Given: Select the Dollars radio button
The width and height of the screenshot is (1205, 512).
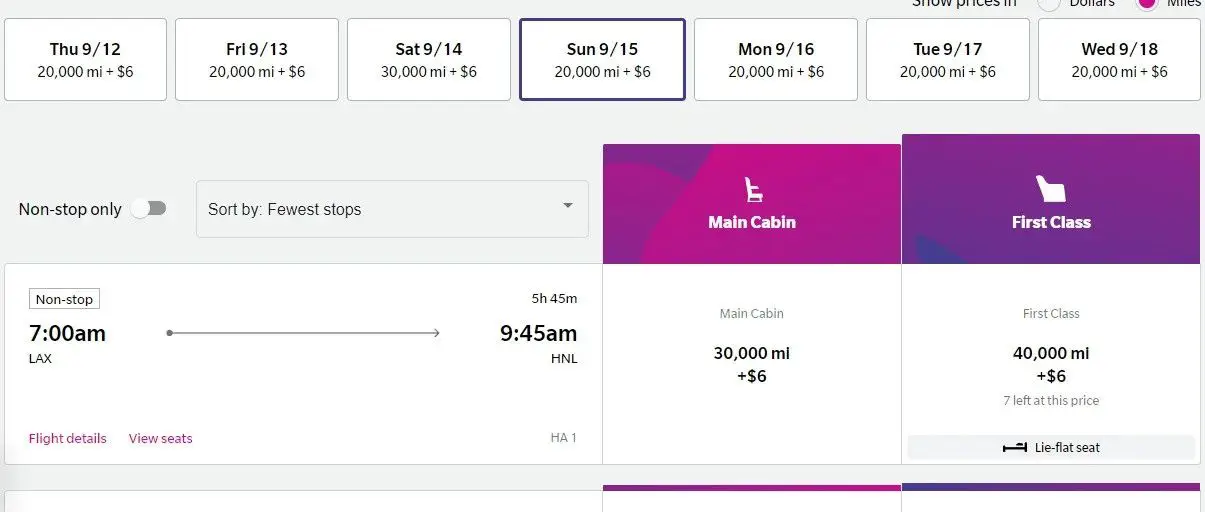Looking at the screenshot, I should (1049, 4).
